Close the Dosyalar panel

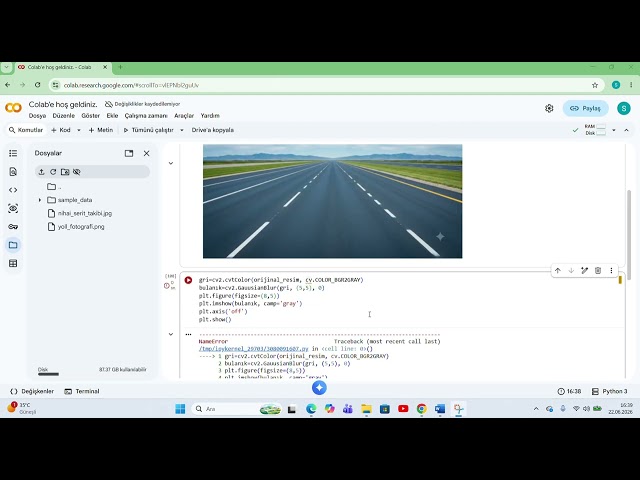147,153
